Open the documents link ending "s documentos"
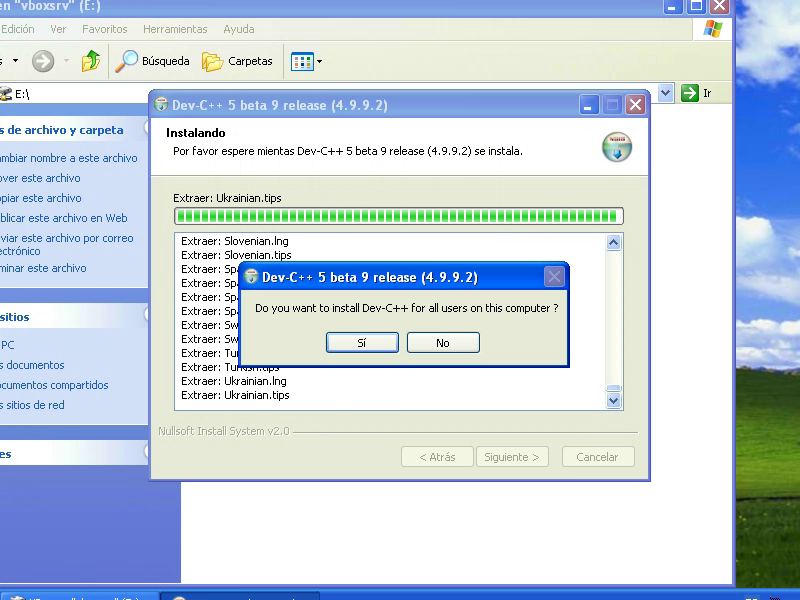The image size is (800, 600). point(32,365)
